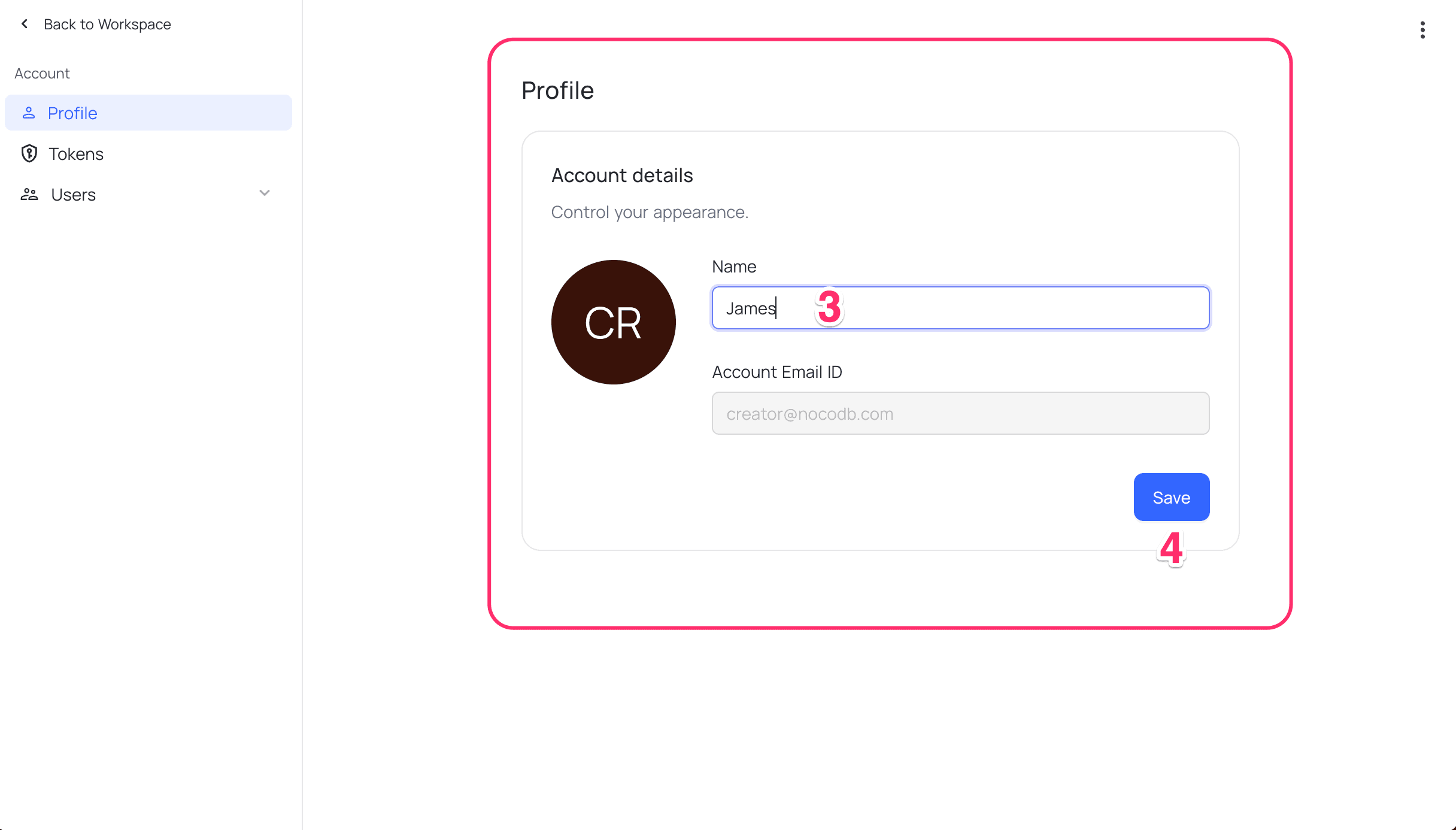Click the Tokens shield icon
Image resolution: width=1456 pixels, height=830 pixels.
29,153
